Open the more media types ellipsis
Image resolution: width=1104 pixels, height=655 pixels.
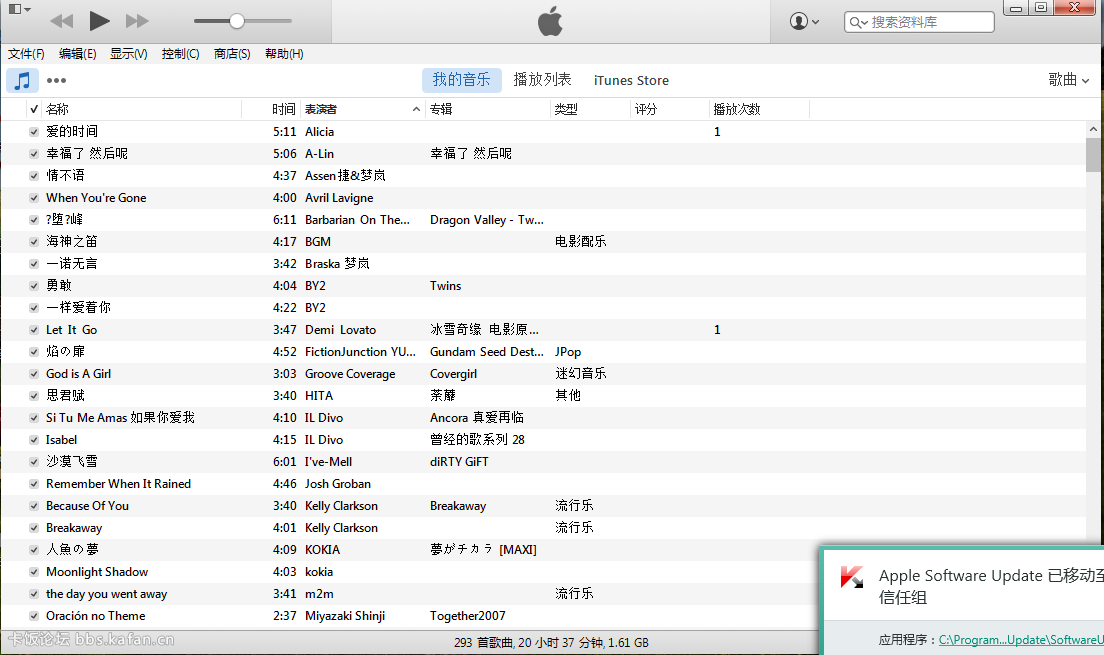pyautogui.click(x=56, y=80)
